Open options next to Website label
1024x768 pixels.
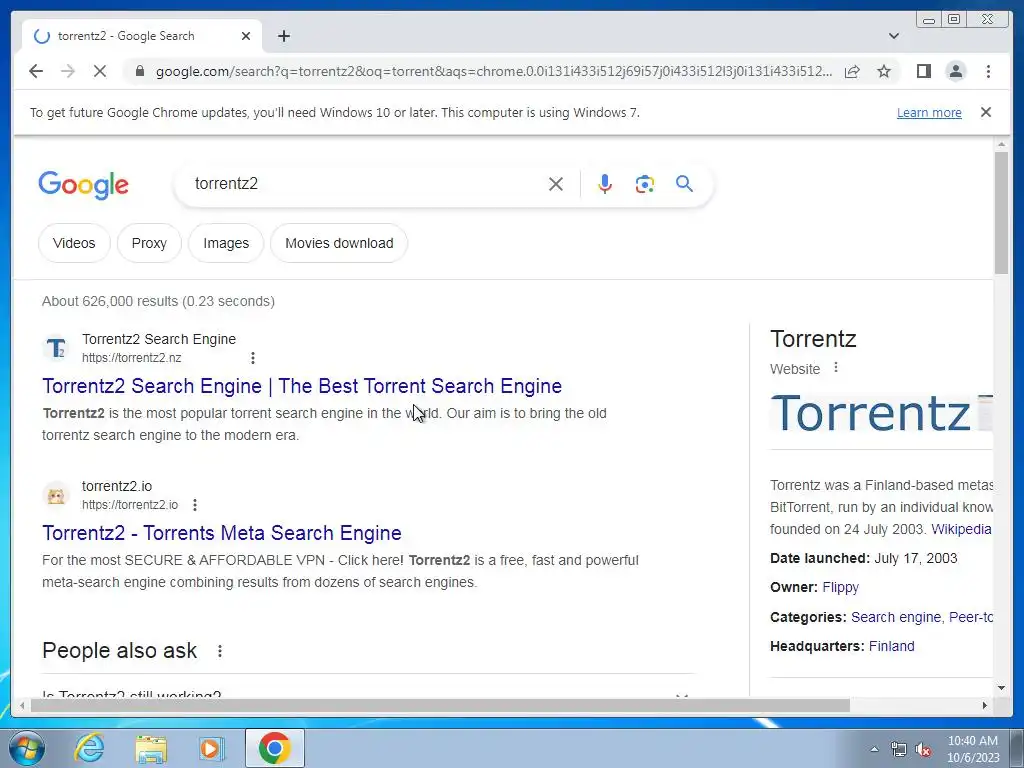835,368
